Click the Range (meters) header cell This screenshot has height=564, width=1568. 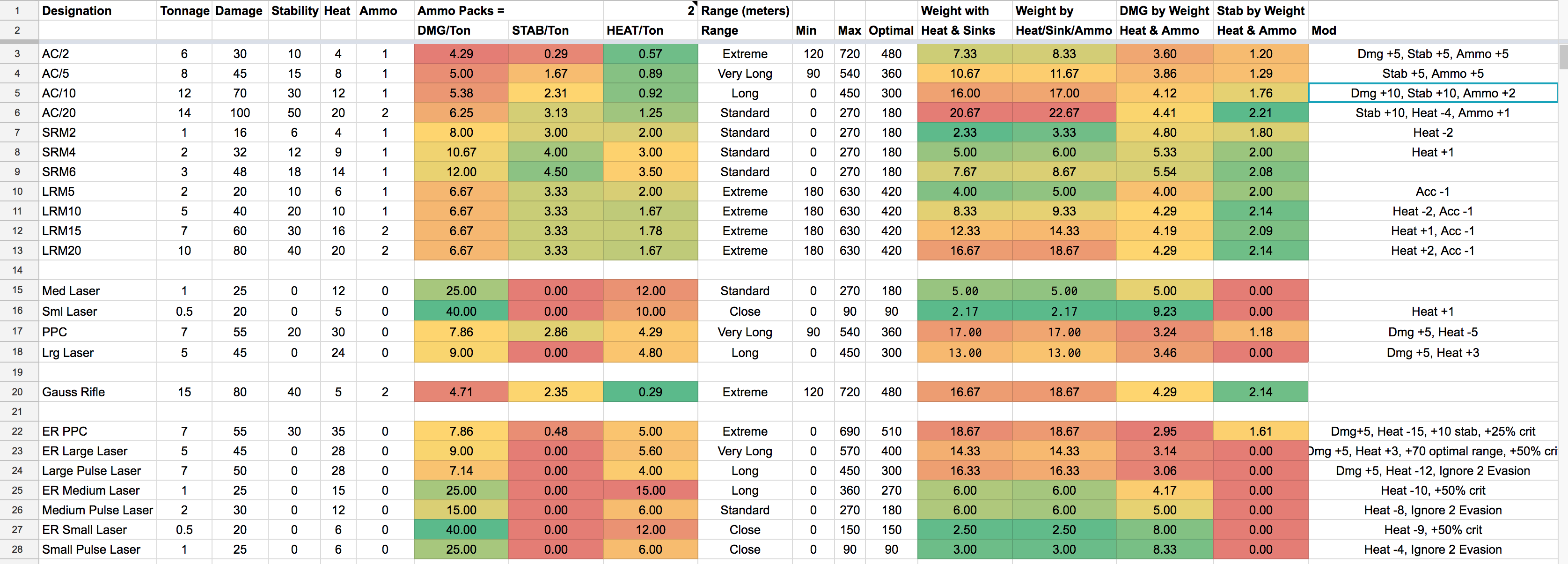coord(745,11)
